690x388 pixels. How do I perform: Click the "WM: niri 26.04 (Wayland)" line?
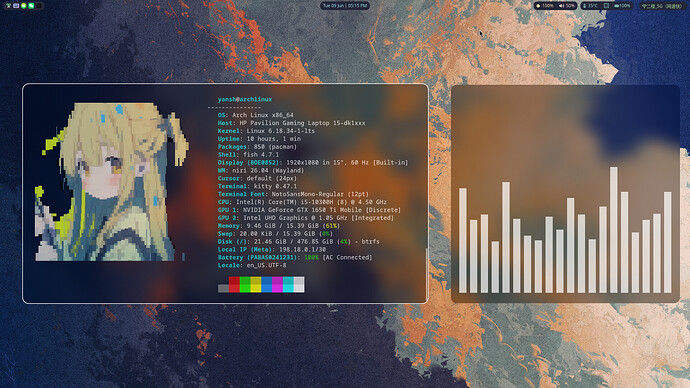[261, 171]
